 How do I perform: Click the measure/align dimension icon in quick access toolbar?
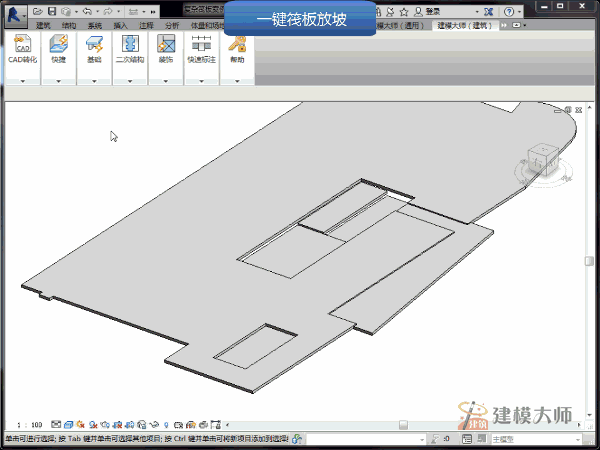[133, 11]
